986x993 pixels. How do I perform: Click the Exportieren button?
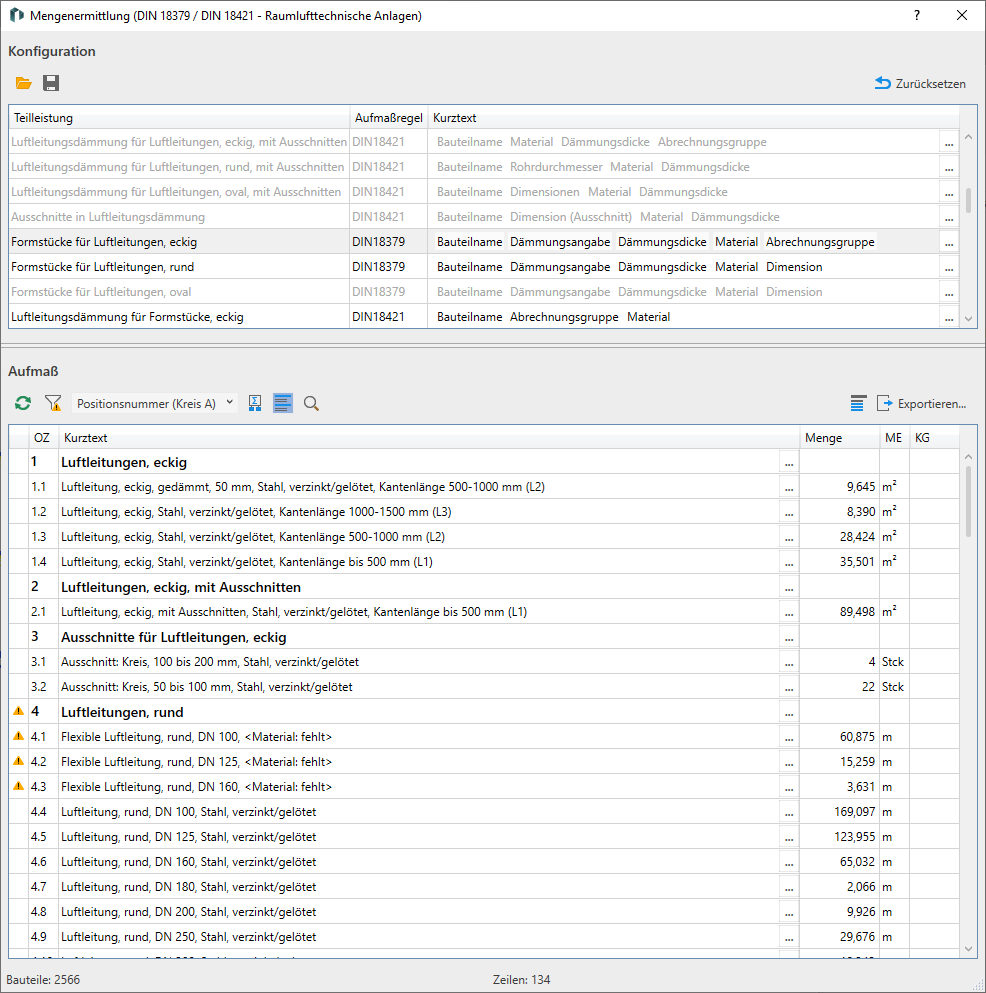(x=921, y=403)
